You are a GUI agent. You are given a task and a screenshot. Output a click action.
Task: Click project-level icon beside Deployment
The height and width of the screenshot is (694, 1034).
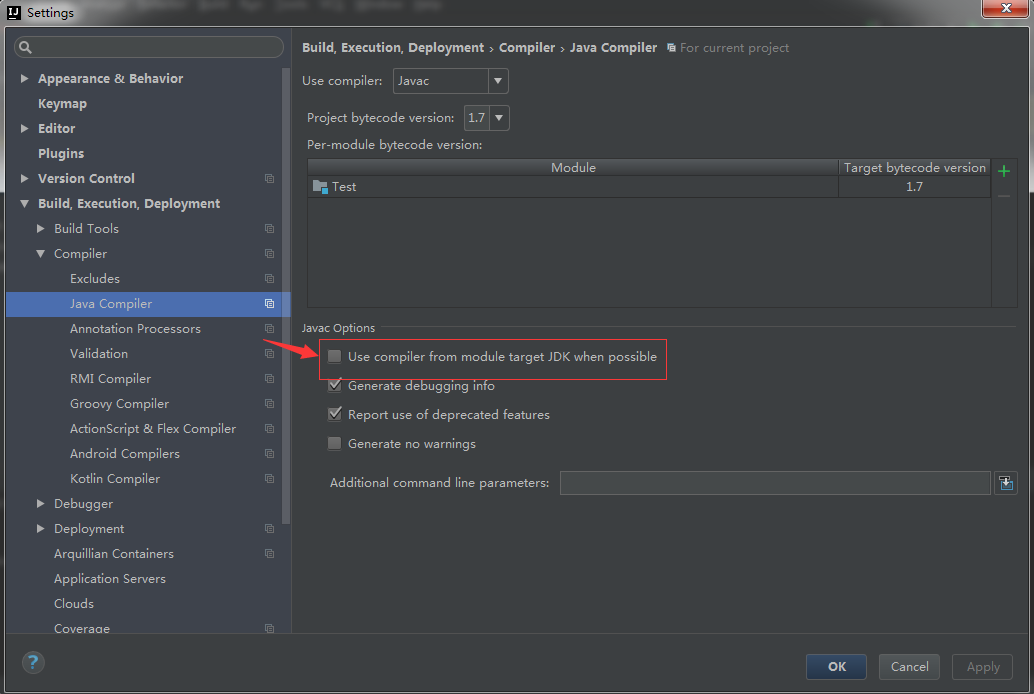269,528
